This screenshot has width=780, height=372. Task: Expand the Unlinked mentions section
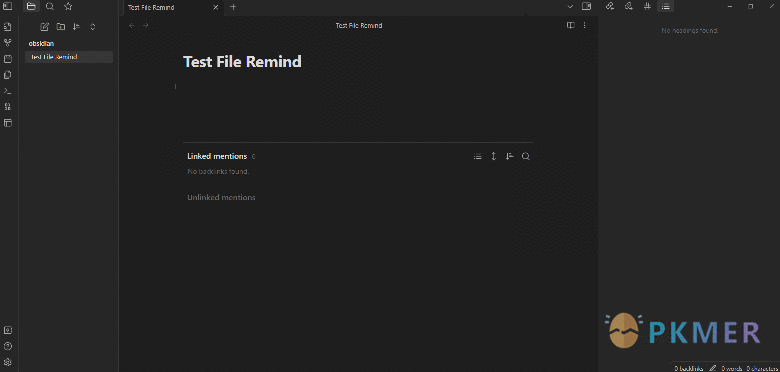click(x=221, y=197)
